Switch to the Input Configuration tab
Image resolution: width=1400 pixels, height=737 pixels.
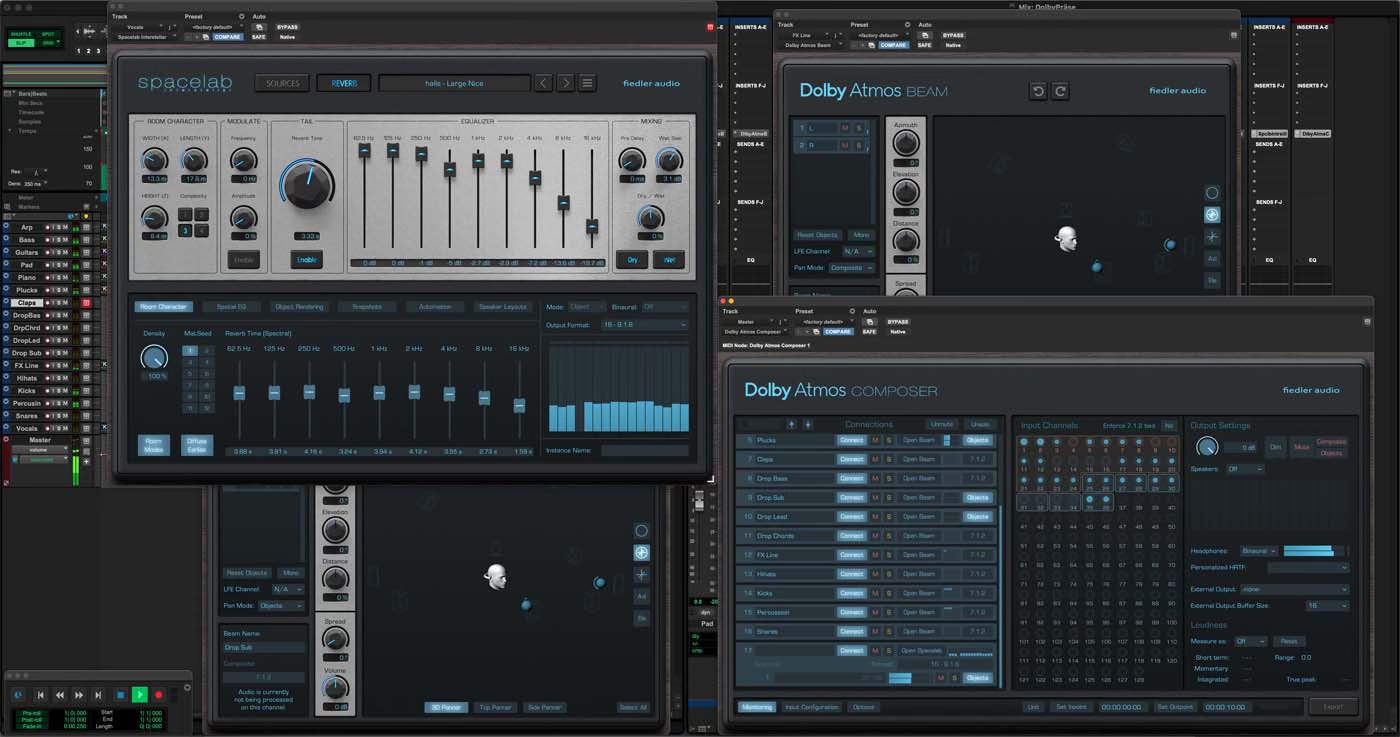(811, 707)
